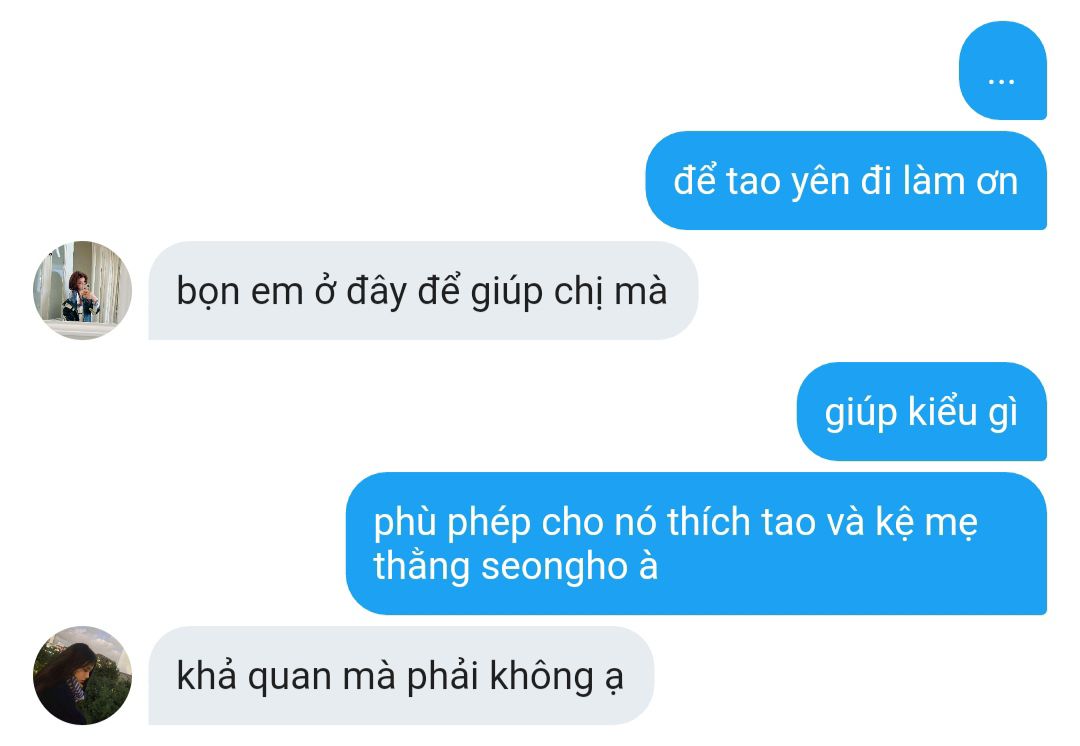The height and width of the screenshot is (746, 1080).
Task: Select the 'phù phép cho nó thích tao' message
Action: click(696, 543)
